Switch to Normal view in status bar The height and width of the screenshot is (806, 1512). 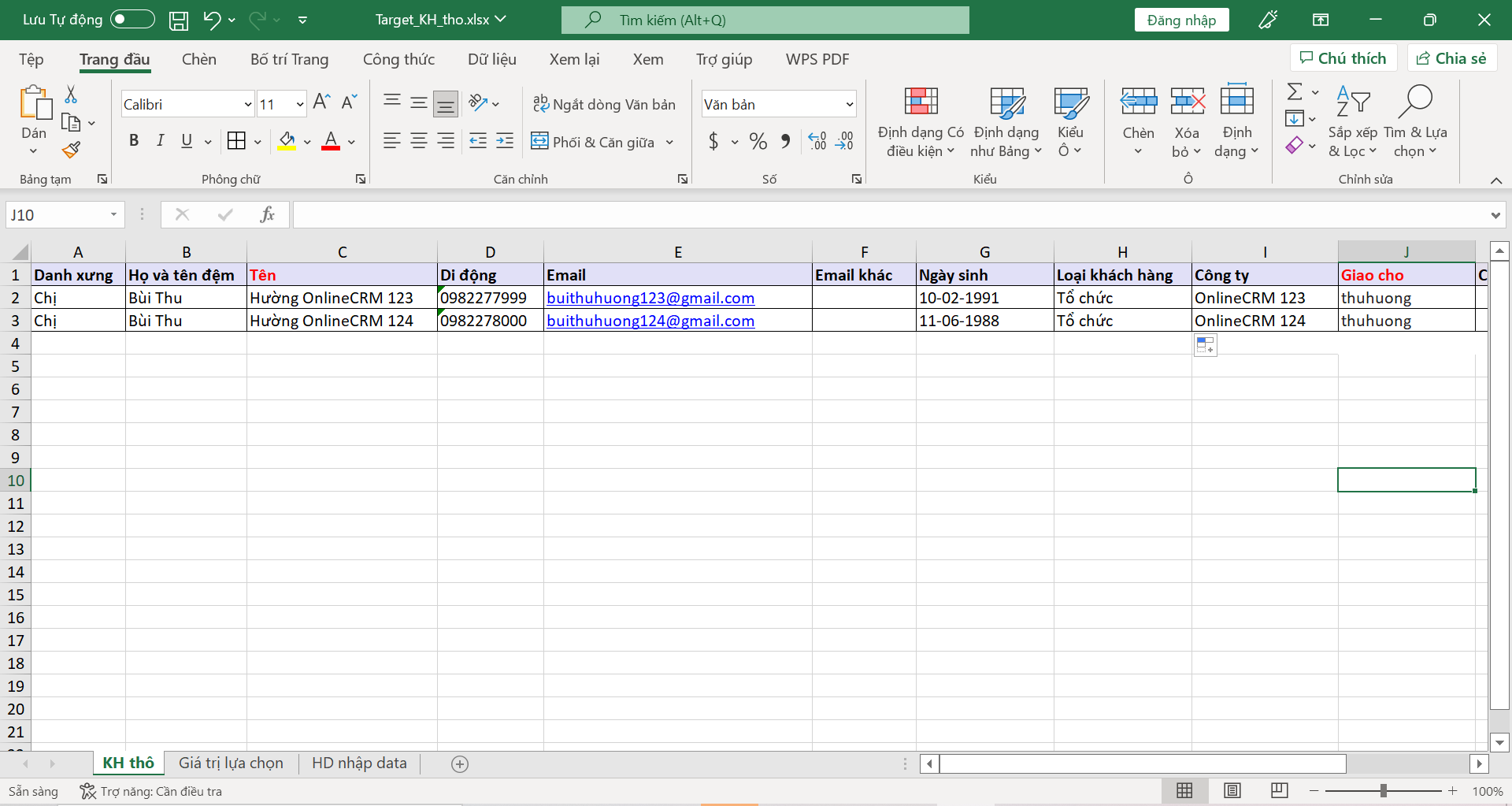(1184, 790)
